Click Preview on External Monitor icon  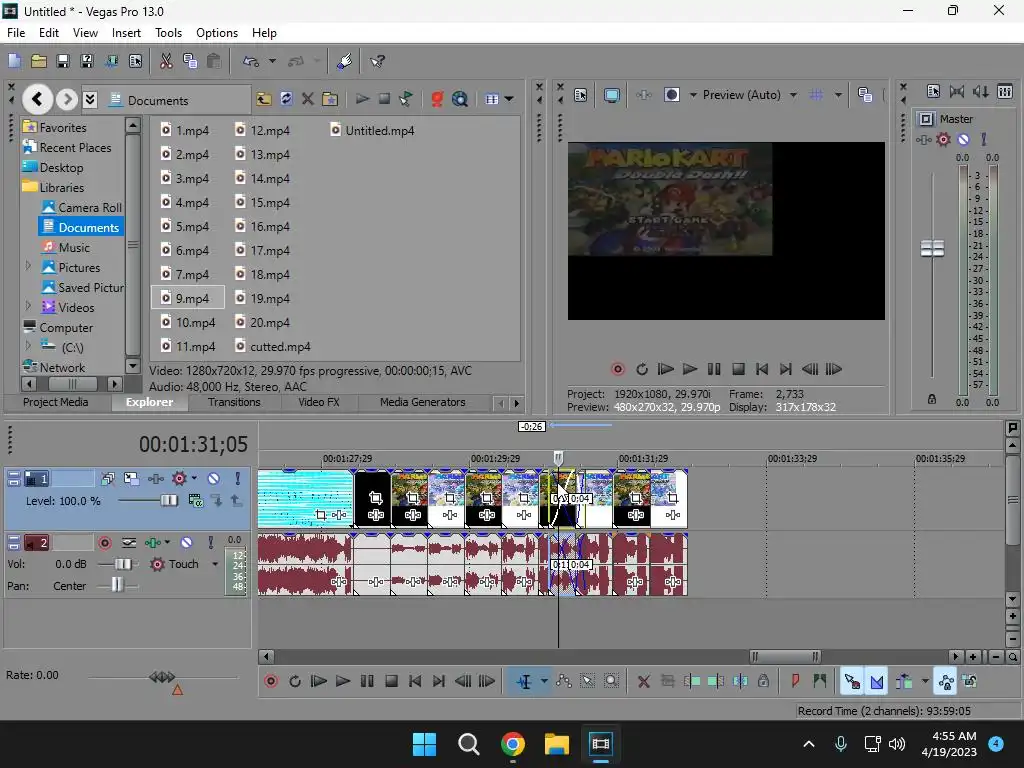click(611, 95)
